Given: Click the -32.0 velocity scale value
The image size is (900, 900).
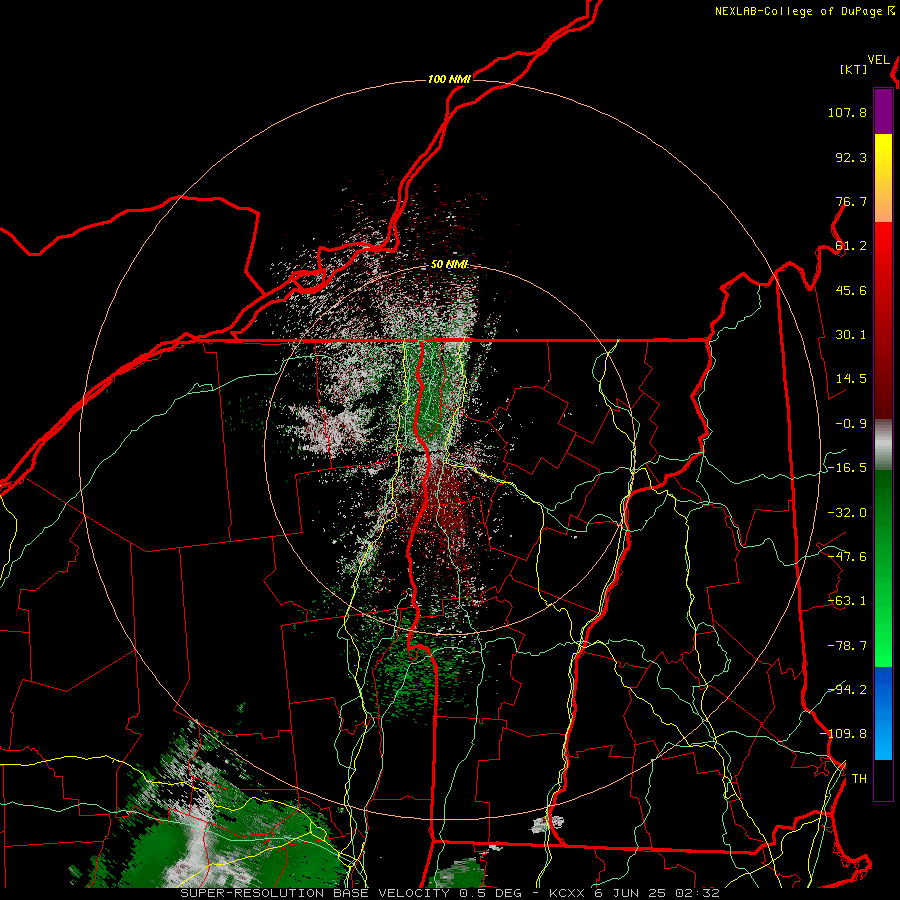Looking at the screenshot, I should click(847, 513).
